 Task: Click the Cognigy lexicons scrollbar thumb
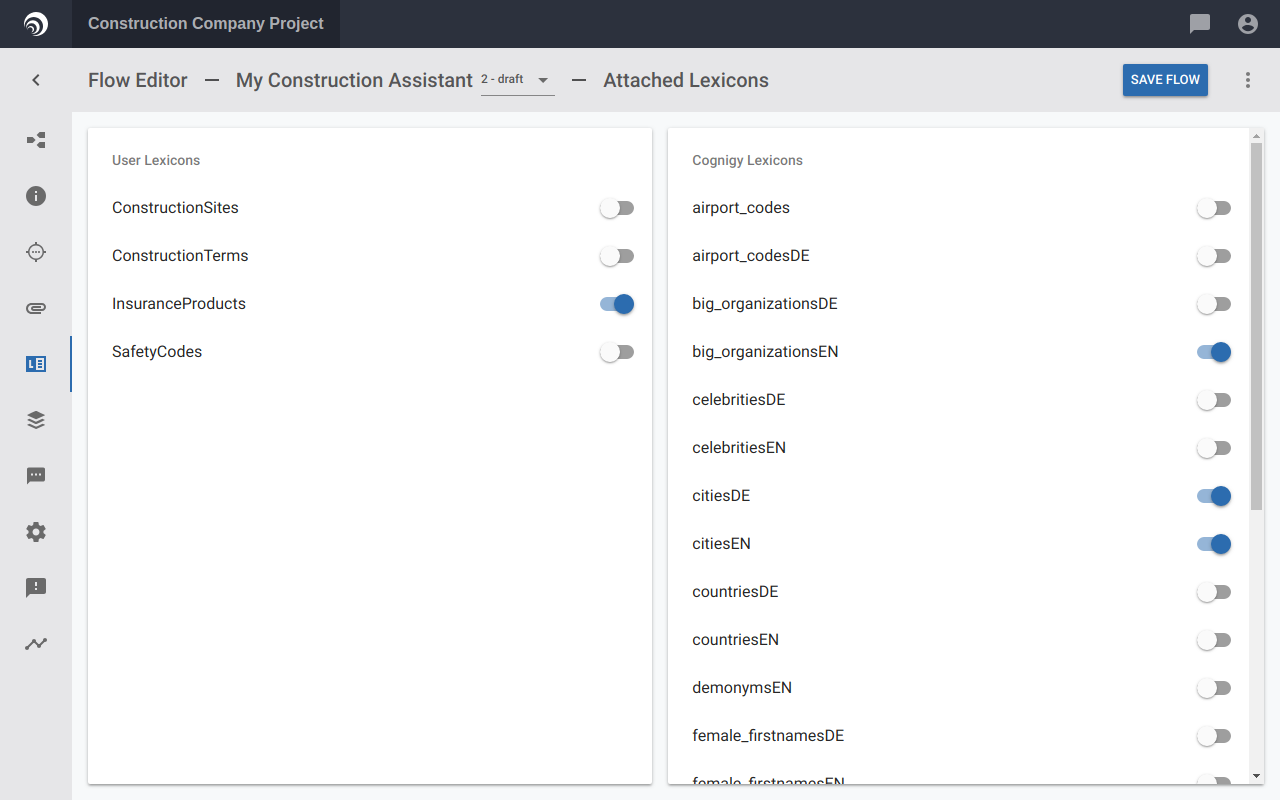(x=1257, y=326)
